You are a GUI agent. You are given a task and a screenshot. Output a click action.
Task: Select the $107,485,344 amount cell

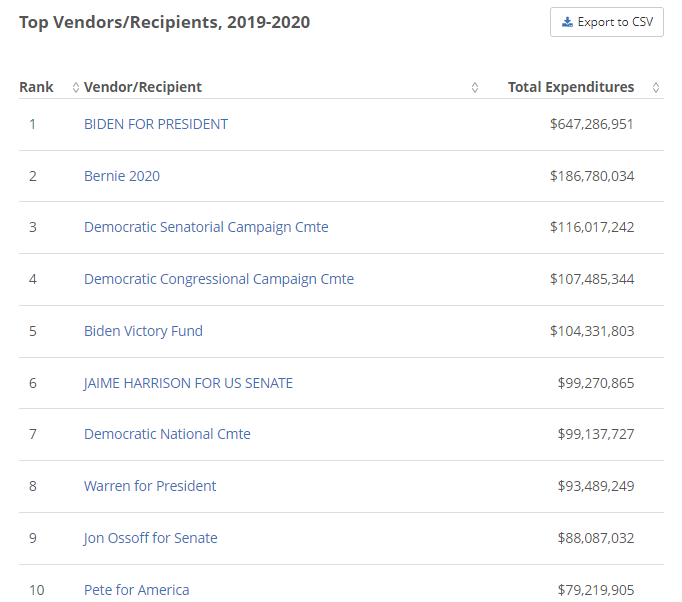coord(592,279)
